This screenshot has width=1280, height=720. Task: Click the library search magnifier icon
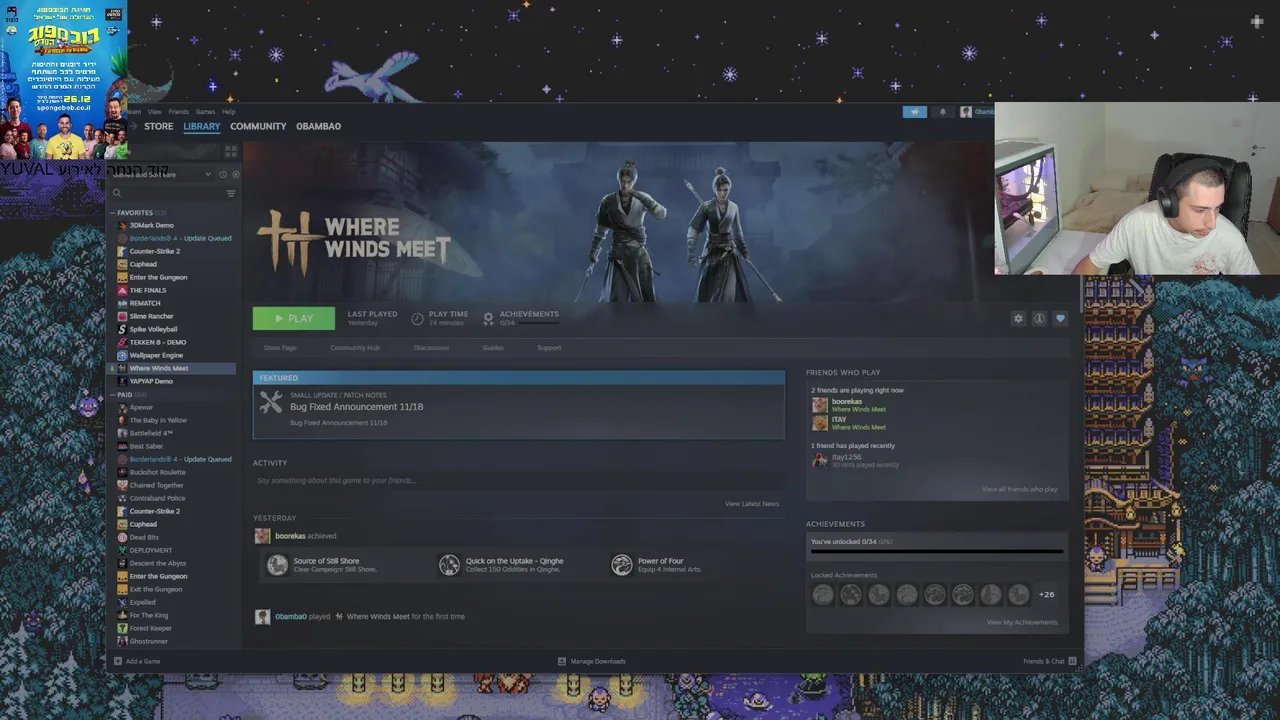pyautogui.click(x=116, y=193)
